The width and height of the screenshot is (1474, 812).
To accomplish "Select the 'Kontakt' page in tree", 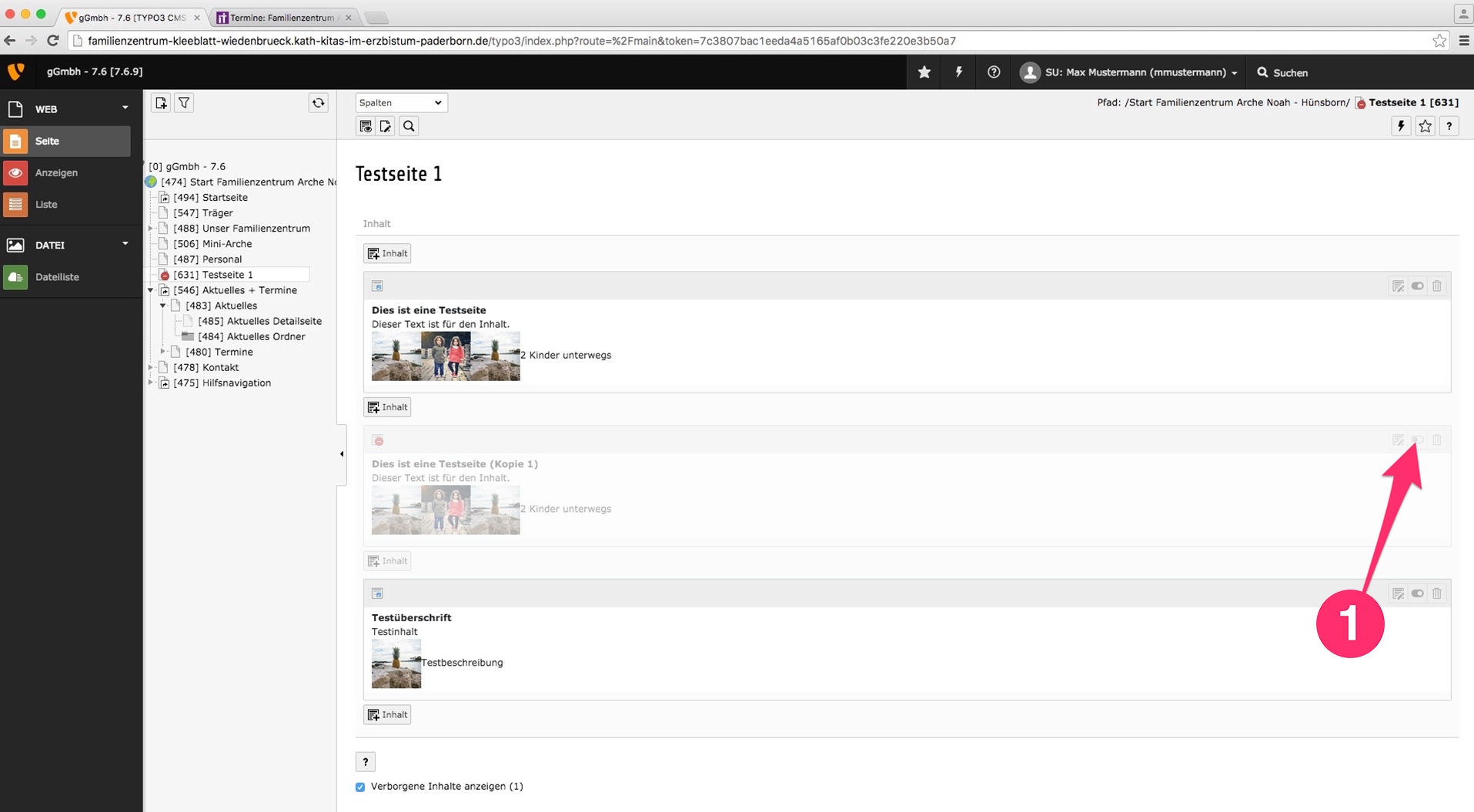I will [220, 367].
